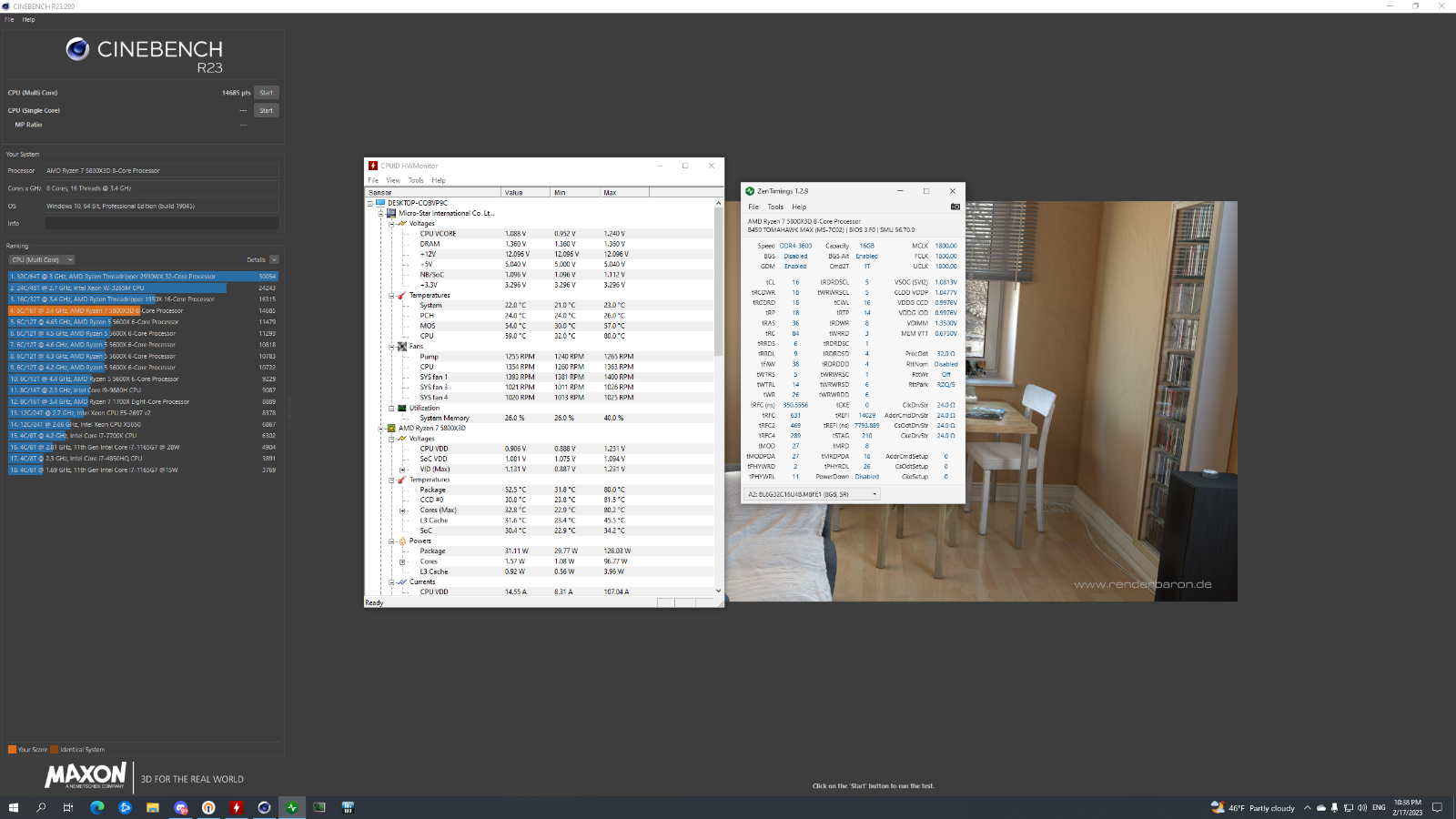This screenshot has height=819, width=1456.
Task: Open the network tray icon
Action: [1349, 807]
